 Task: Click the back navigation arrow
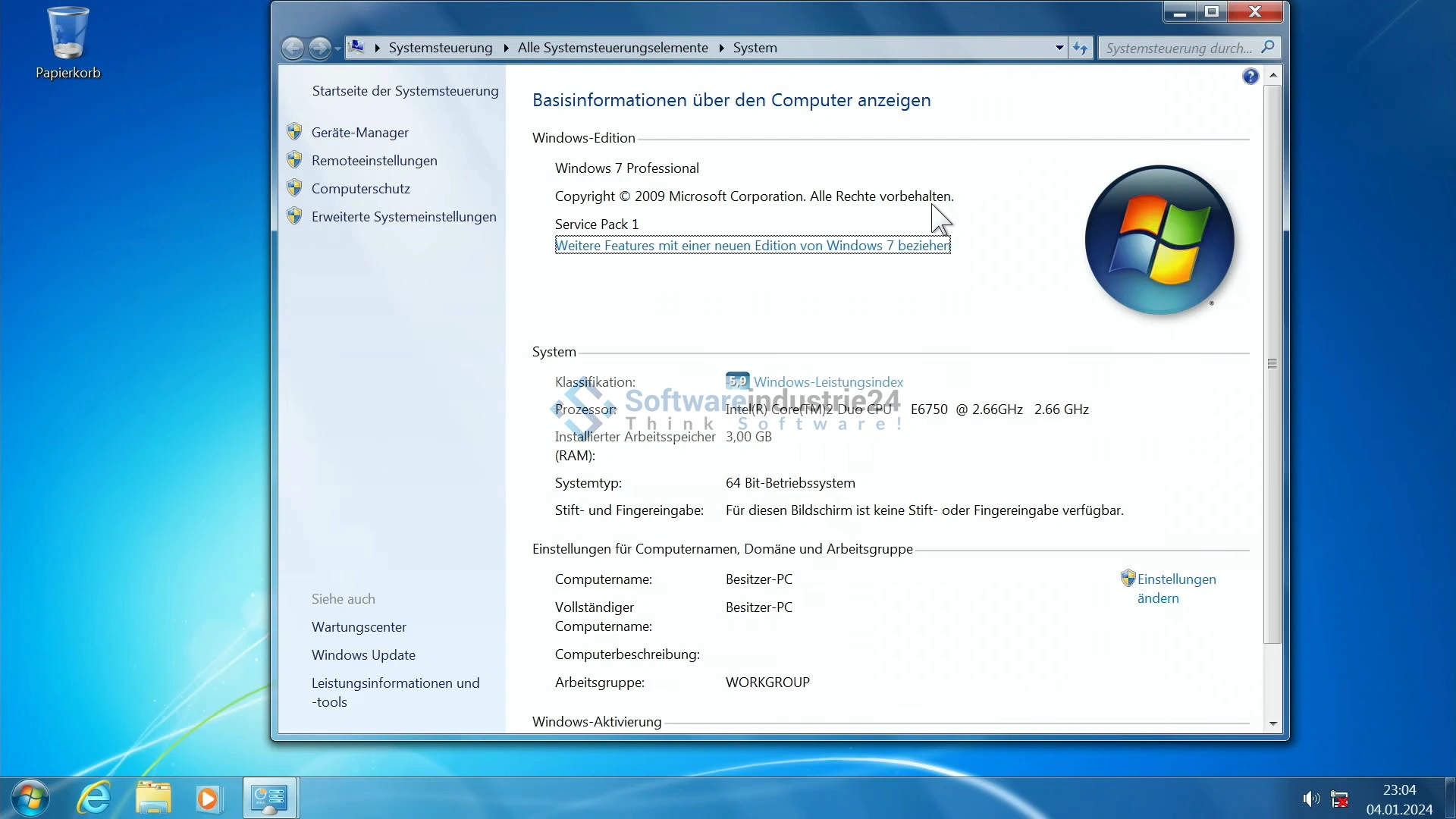tap(293, 49)
